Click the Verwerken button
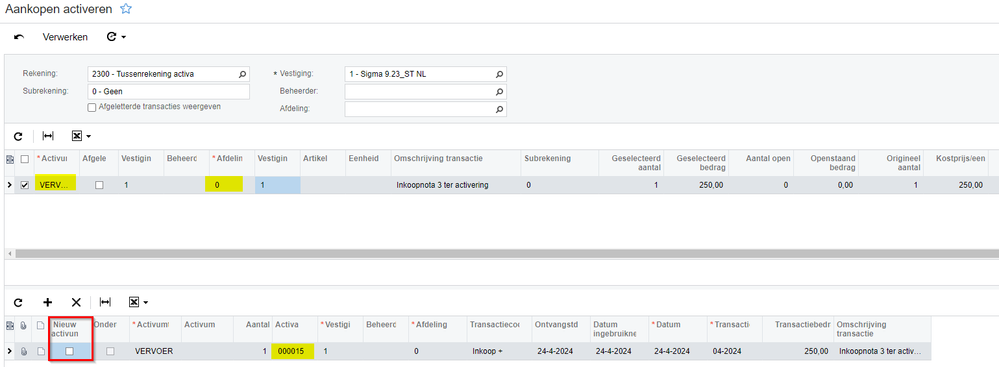 pyautogui.click(x=65, y=37)
